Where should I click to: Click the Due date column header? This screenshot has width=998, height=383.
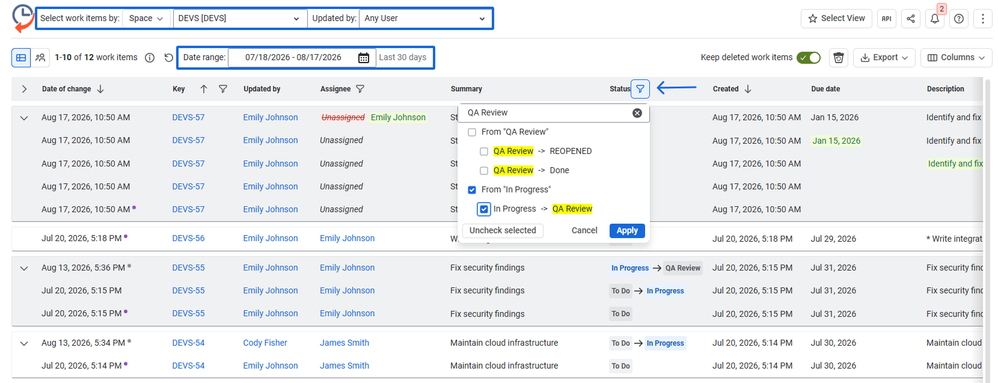[x=826, y=89]
